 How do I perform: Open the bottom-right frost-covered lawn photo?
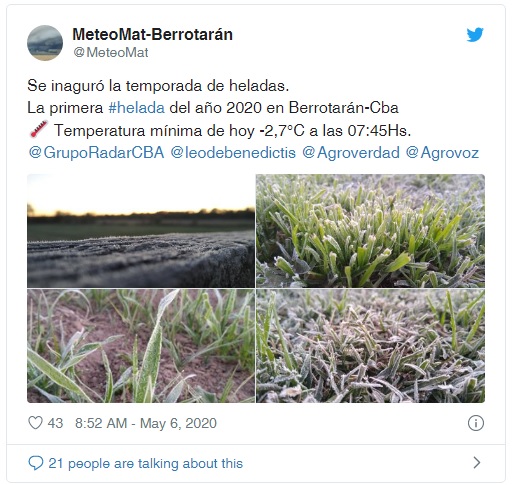tap(370, 346)
